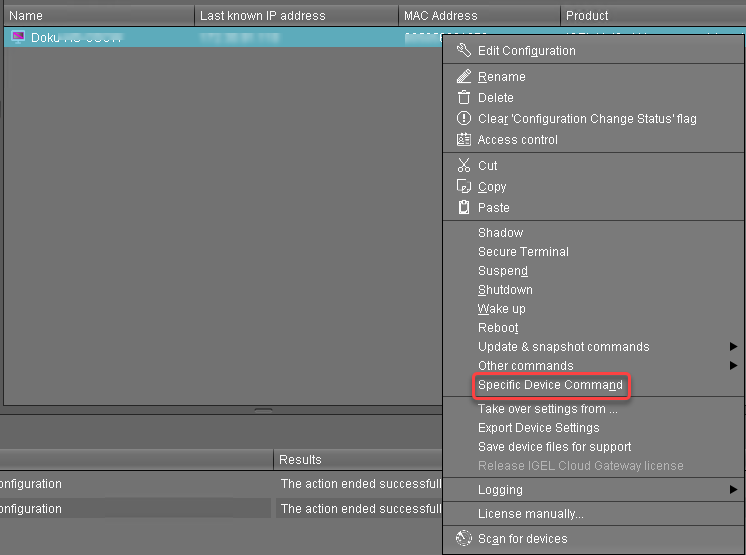This screenshot has width=746, height=555.
Task: Click the exclamation icon for Clear flag
Action: 463,119
